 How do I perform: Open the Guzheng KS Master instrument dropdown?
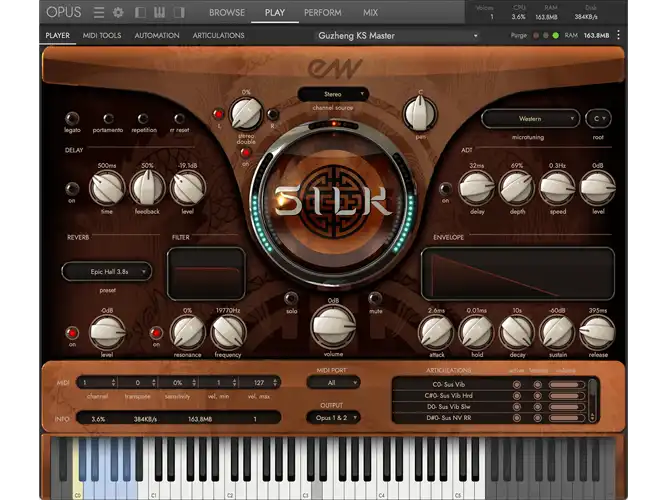[x=398, y=36]
